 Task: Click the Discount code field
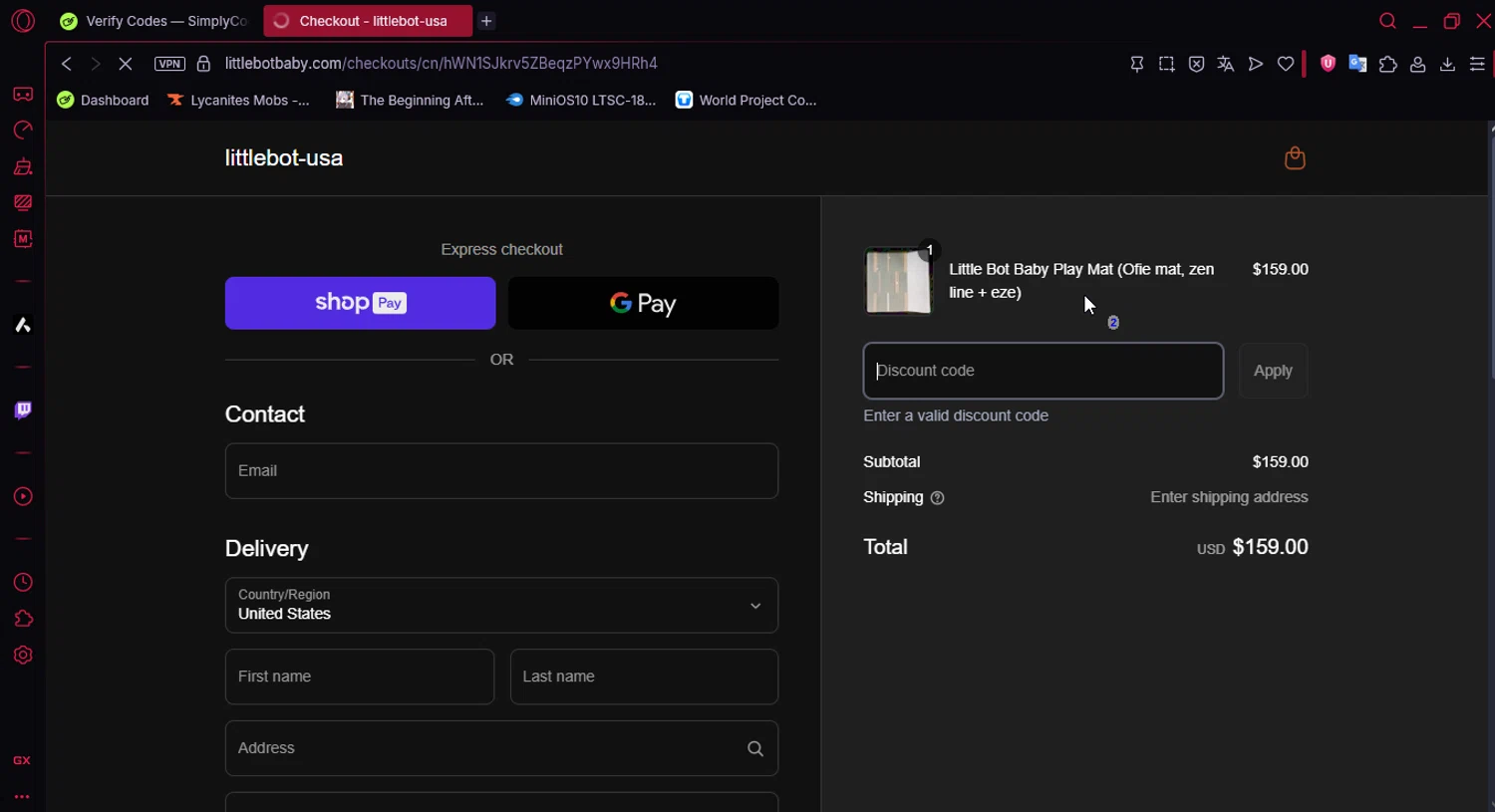(1044, 371)
